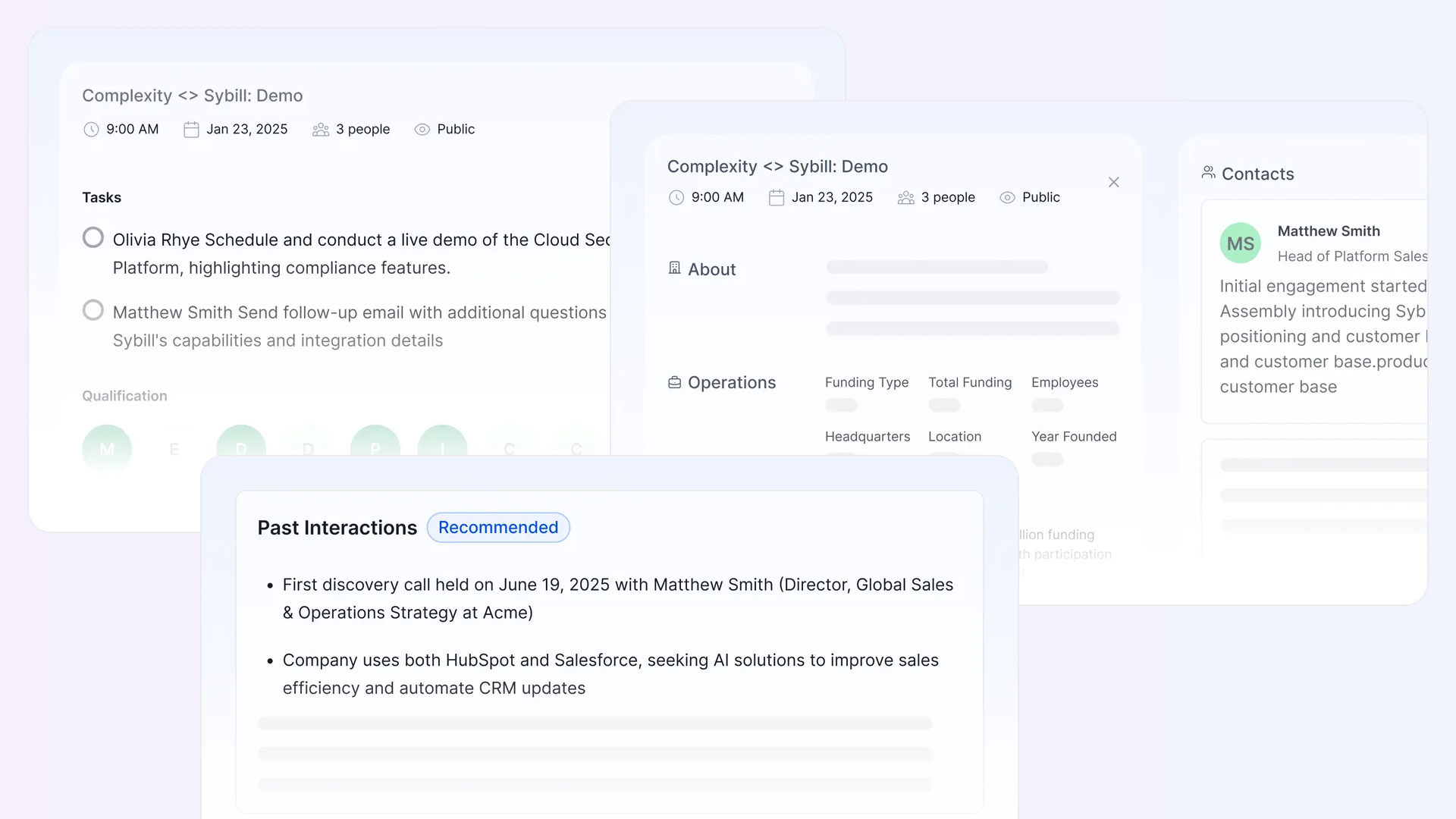Click the building icon next to About
1456x819 pixels.
click(x=674, y=268)
